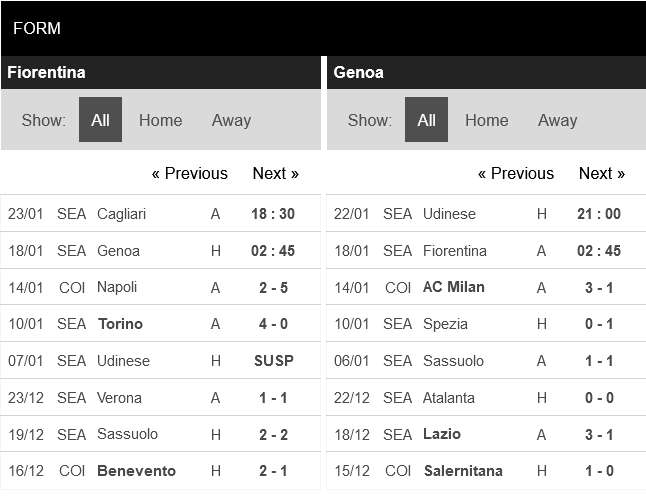Show Fiorentina Away matches only
The width and height of the screenshot is (646, 501).
[231, 120]
